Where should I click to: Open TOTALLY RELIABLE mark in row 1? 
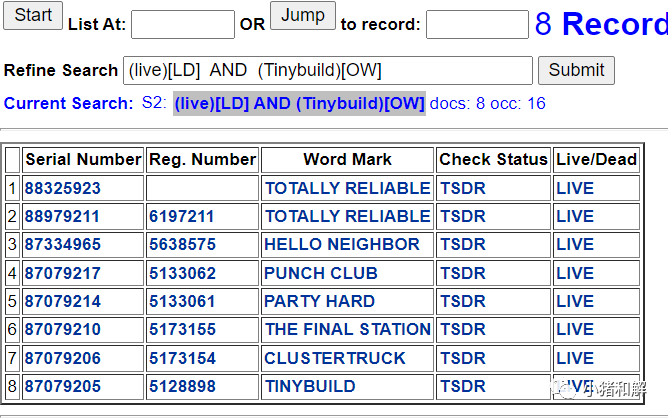[x=348, y=188]
